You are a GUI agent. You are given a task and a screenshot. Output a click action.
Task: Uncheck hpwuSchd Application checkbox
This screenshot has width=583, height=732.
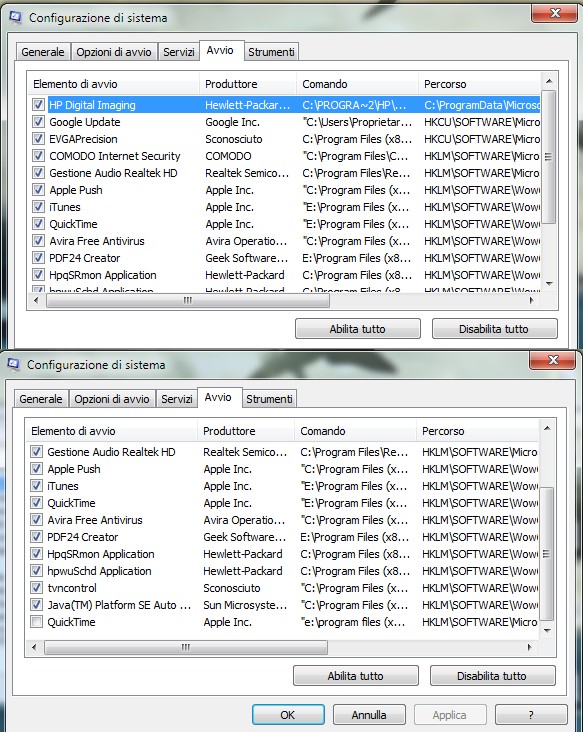click(36, 570)
